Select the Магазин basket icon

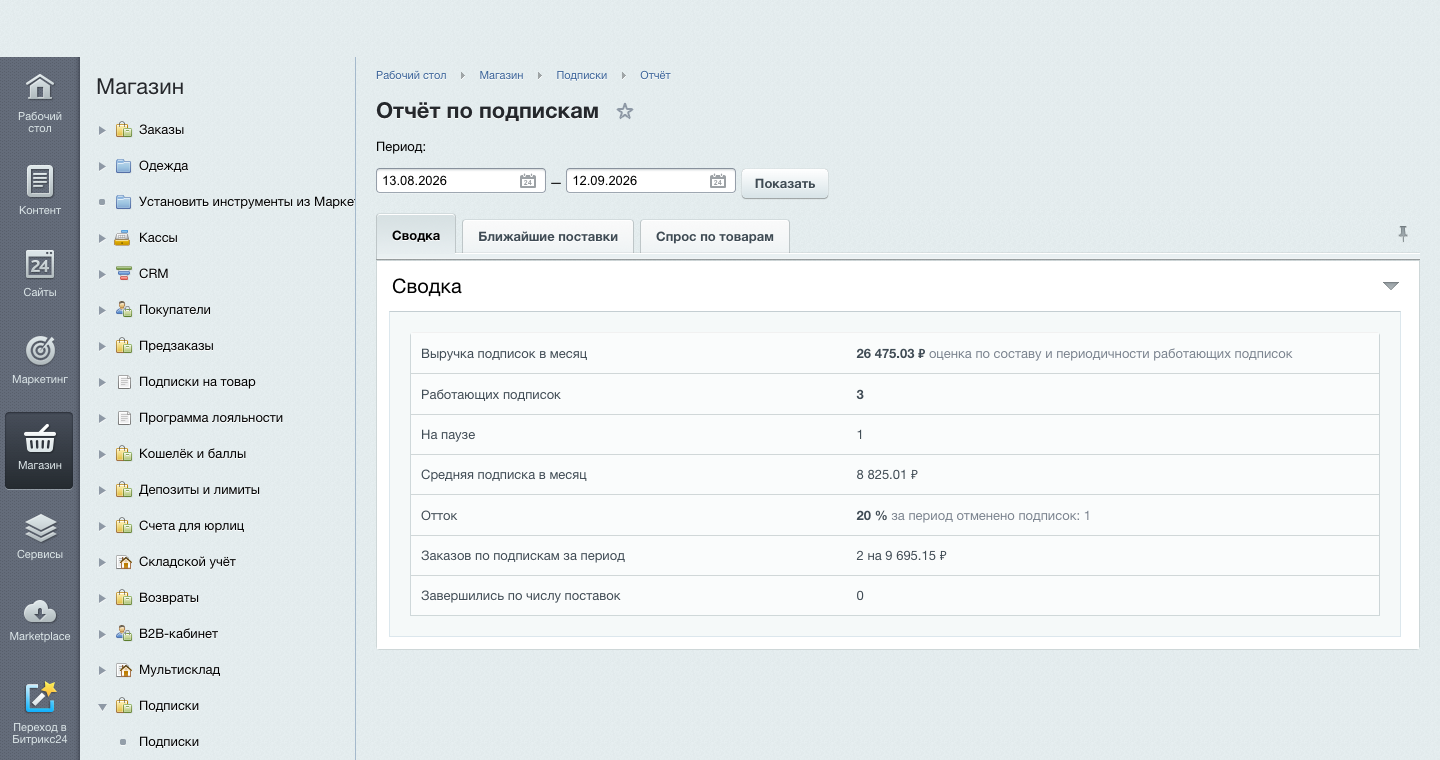(39, 438)
